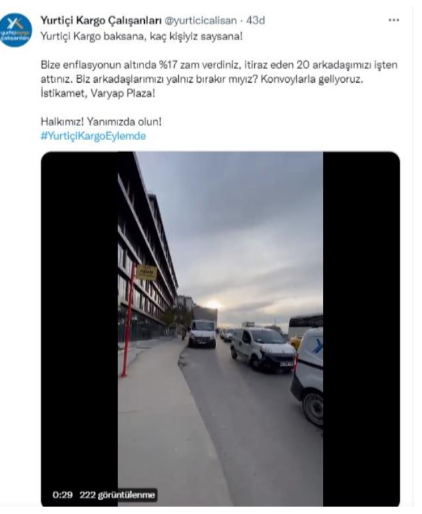Screen dimensions: 422x514
Task: Click the yellow sign on the red pole in video
Action: [146, 273]
